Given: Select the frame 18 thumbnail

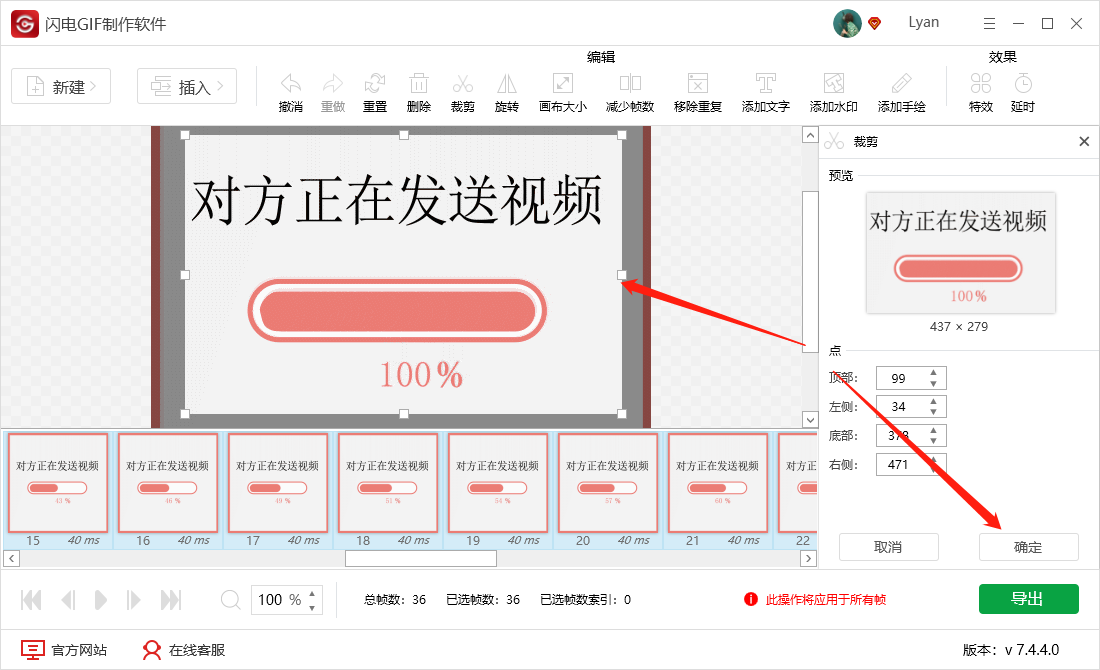Looking at the screenshot, I should point(387,483).
